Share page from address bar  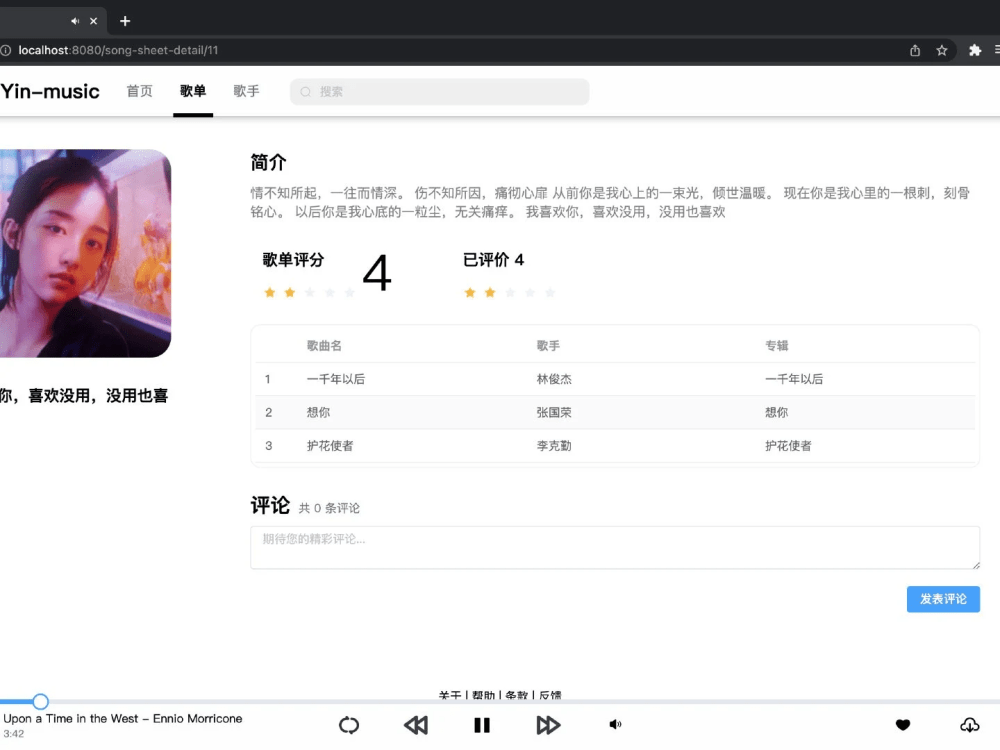[915, 50]
